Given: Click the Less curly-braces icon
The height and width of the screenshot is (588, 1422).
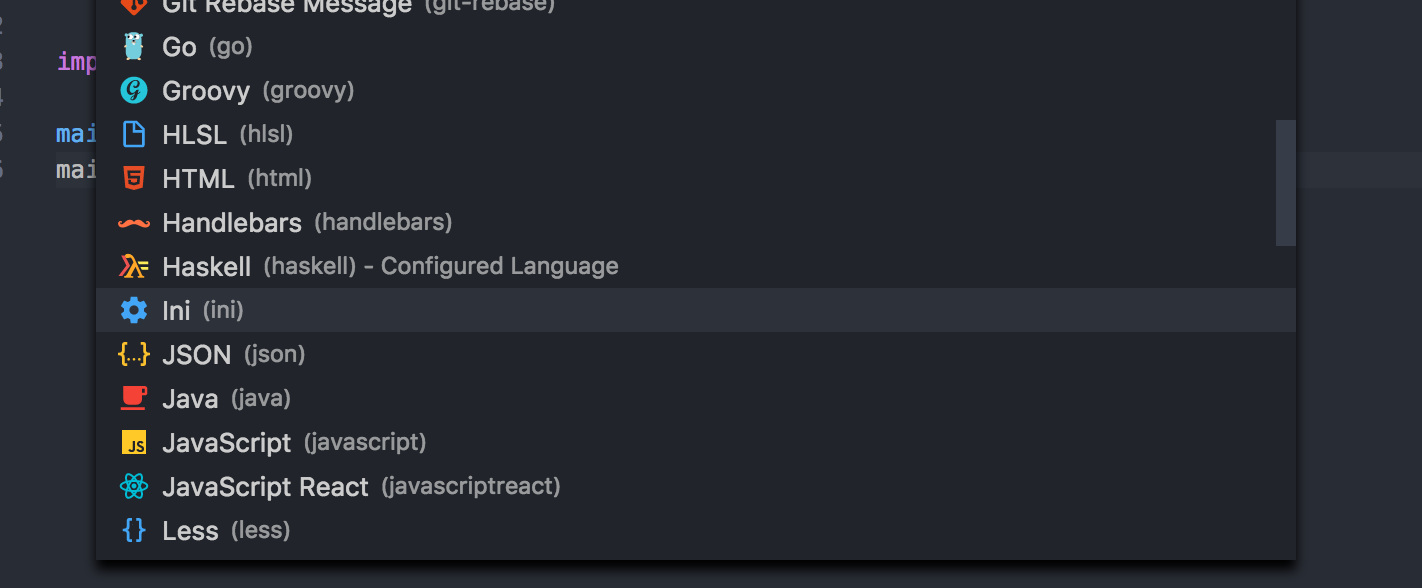Looking at the screenshot, I should click(x=133, y=530).
